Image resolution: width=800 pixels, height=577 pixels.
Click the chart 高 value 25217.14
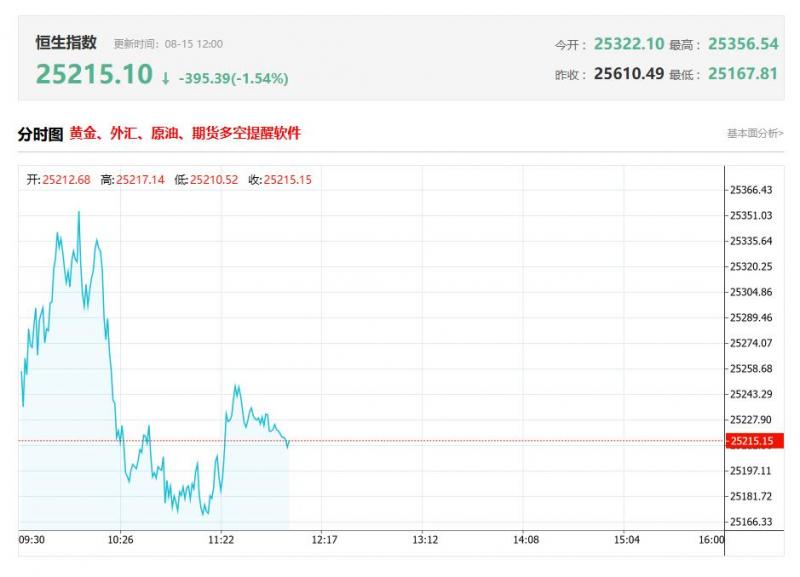140,180
